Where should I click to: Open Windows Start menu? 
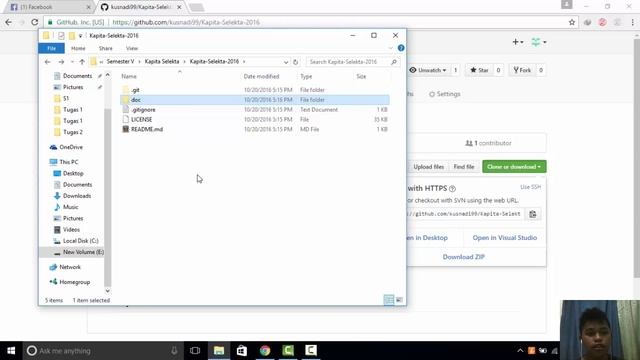[x=11, y=351]
